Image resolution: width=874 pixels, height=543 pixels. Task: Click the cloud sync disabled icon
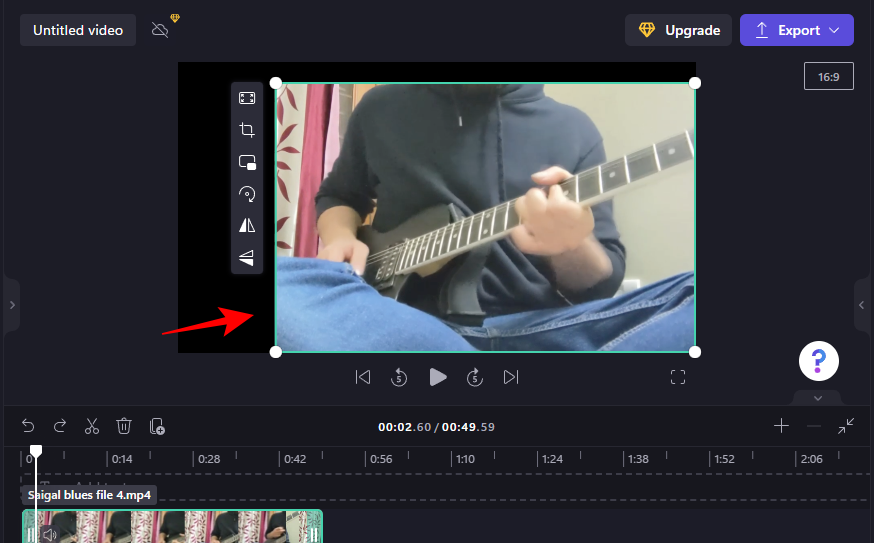click(160, 30)
